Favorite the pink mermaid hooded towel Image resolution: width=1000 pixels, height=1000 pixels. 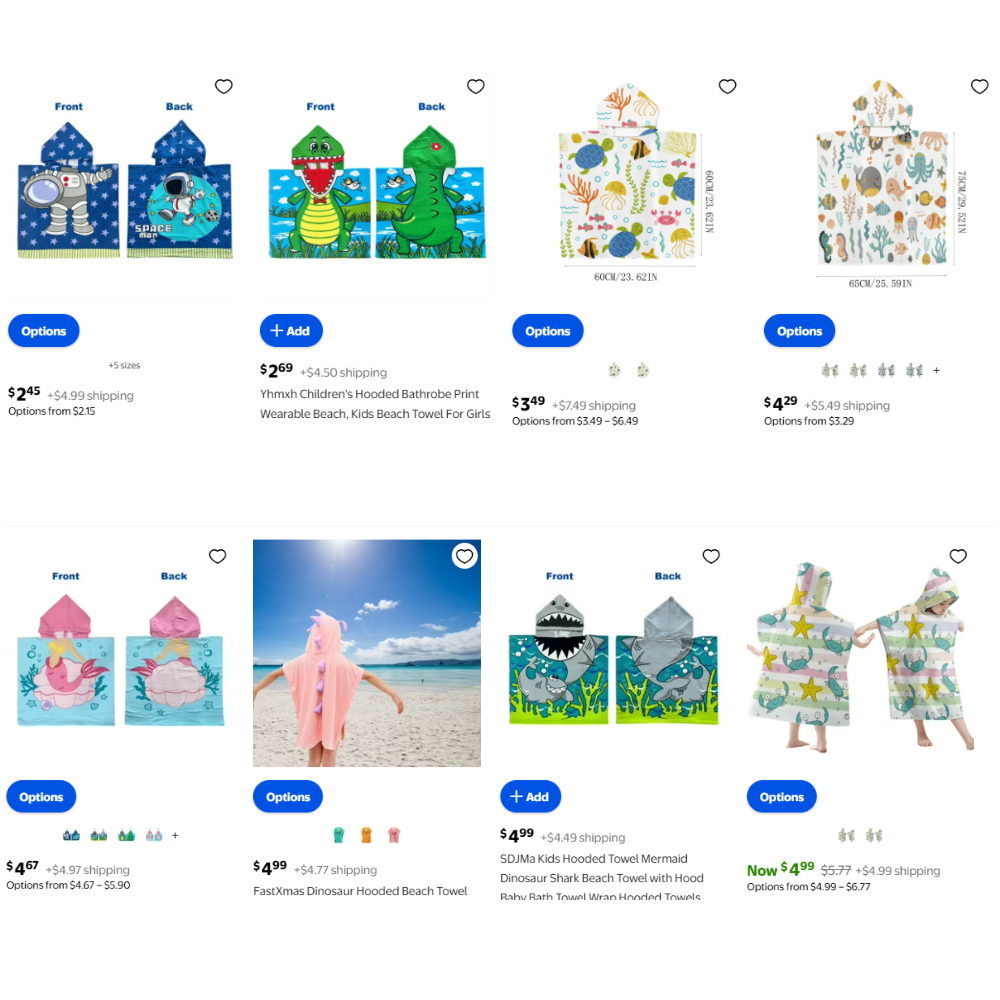point(217,556)
